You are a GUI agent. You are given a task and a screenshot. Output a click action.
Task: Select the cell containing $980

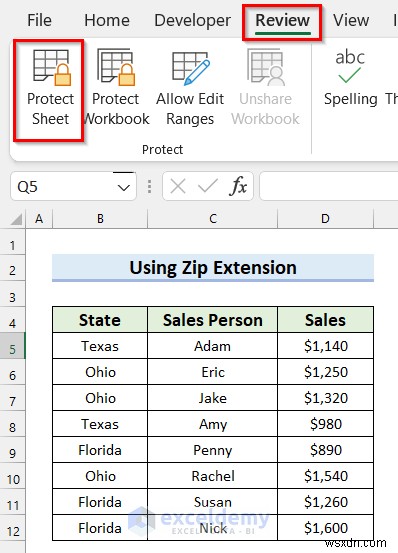[325, 424]
